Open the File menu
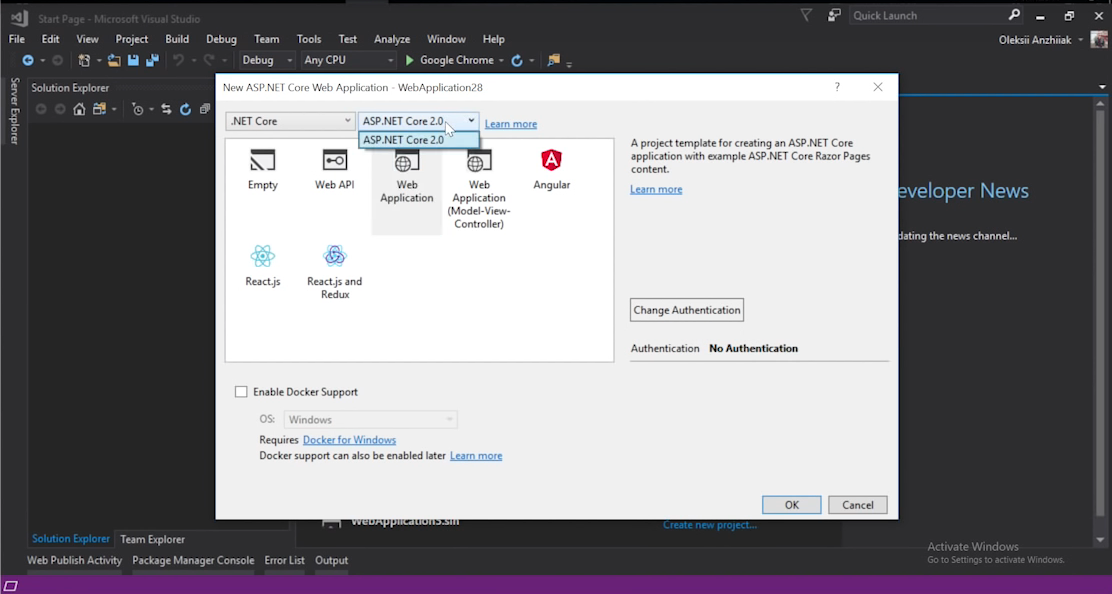Screen dimensions: 1112x594 point(16,39)
